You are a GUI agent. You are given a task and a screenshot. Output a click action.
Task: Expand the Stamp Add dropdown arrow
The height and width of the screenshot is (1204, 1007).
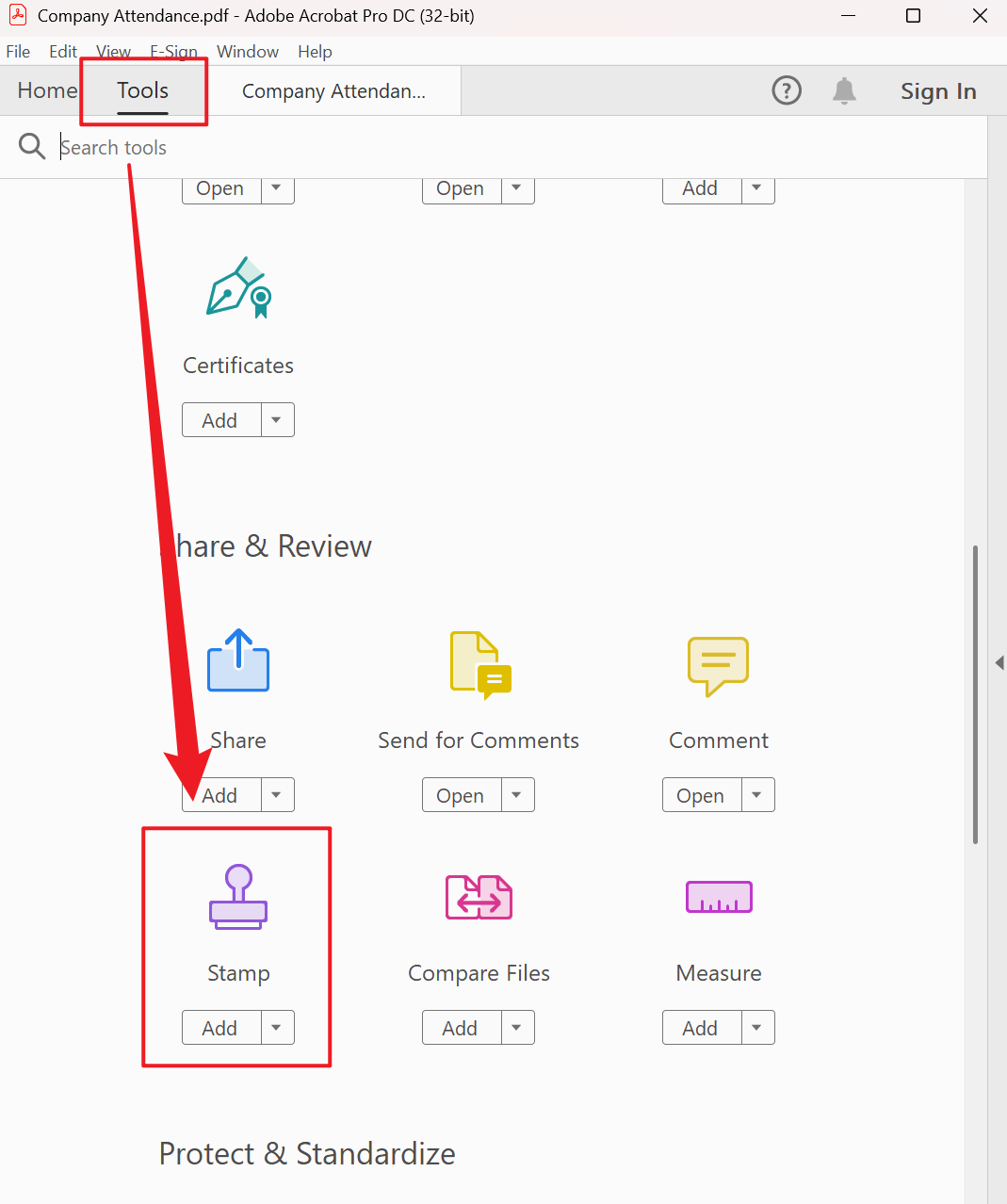277,1028
